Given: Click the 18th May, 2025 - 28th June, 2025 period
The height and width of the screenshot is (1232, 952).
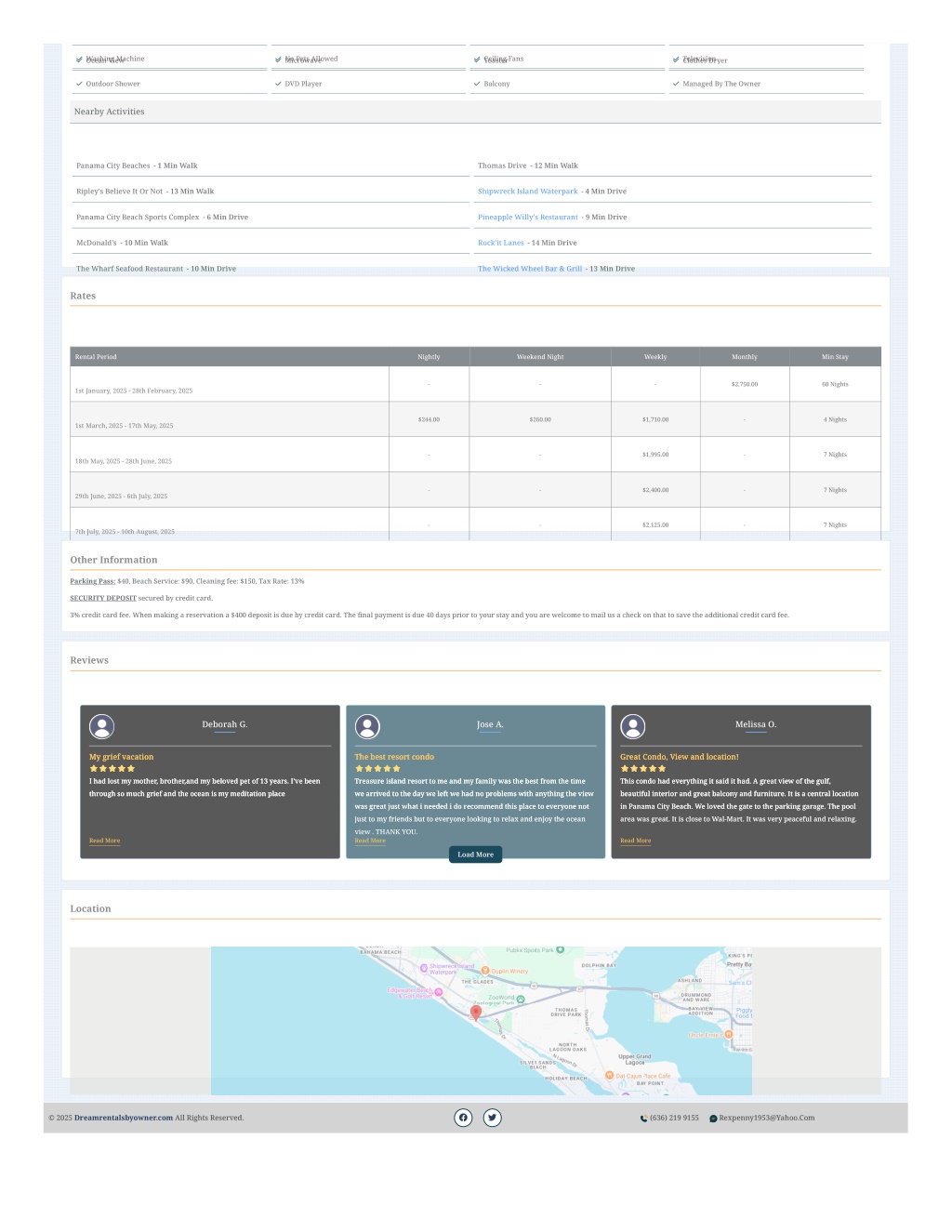Looking at the screenshot, I should click(x=124, y=461).
